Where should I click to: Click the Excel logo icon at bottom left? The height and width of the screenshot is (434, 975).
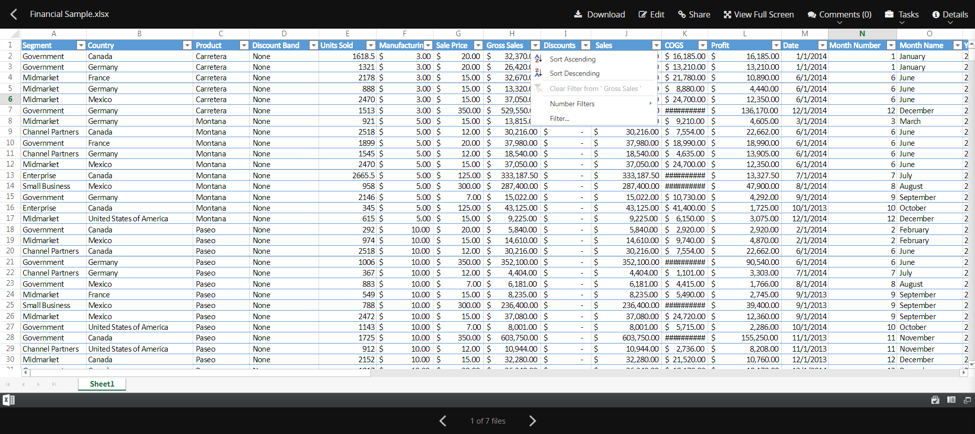coord(9,400)
